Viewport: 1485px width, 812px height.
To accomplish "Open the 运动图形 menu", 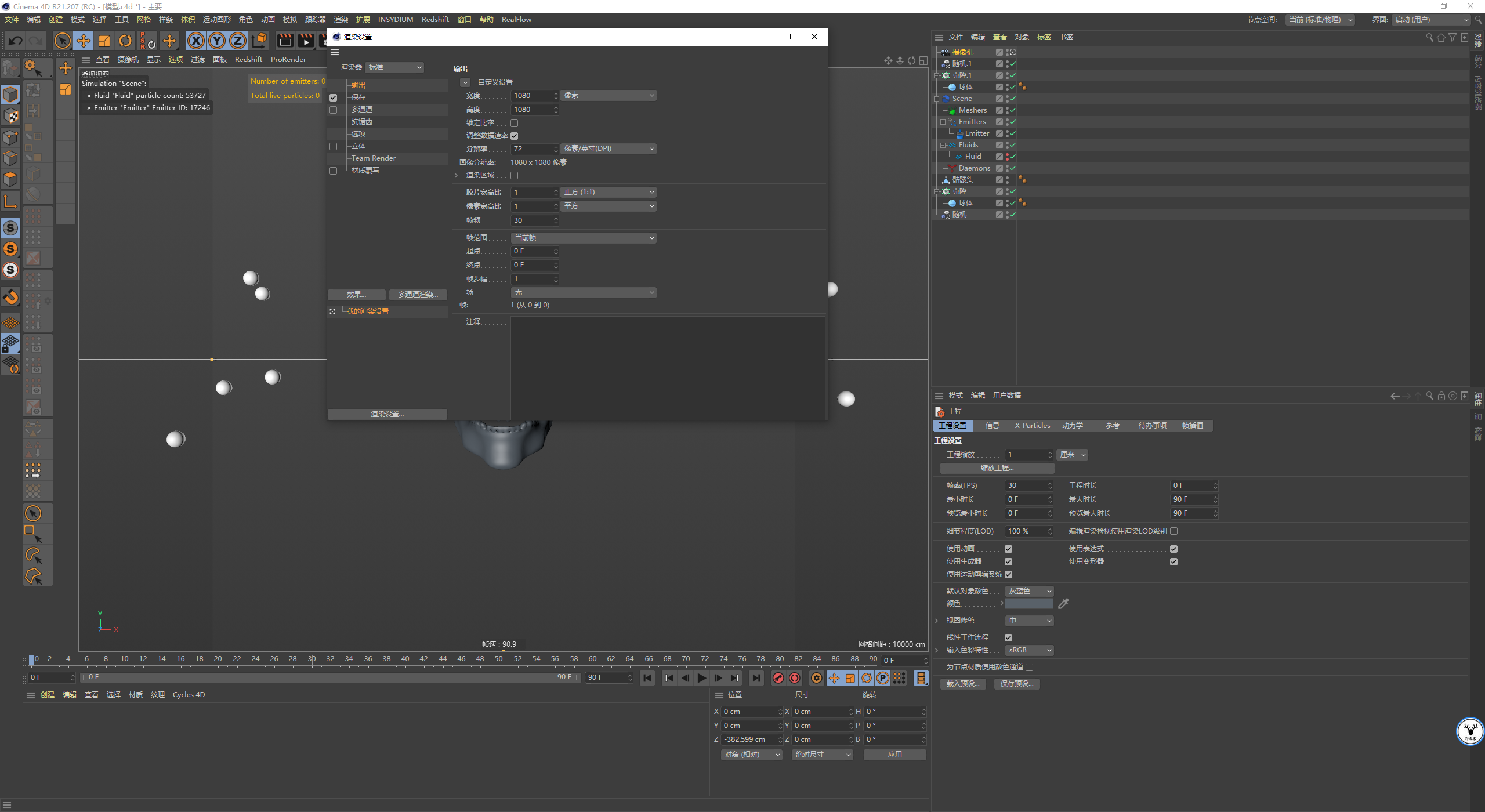I will [217, 20].
